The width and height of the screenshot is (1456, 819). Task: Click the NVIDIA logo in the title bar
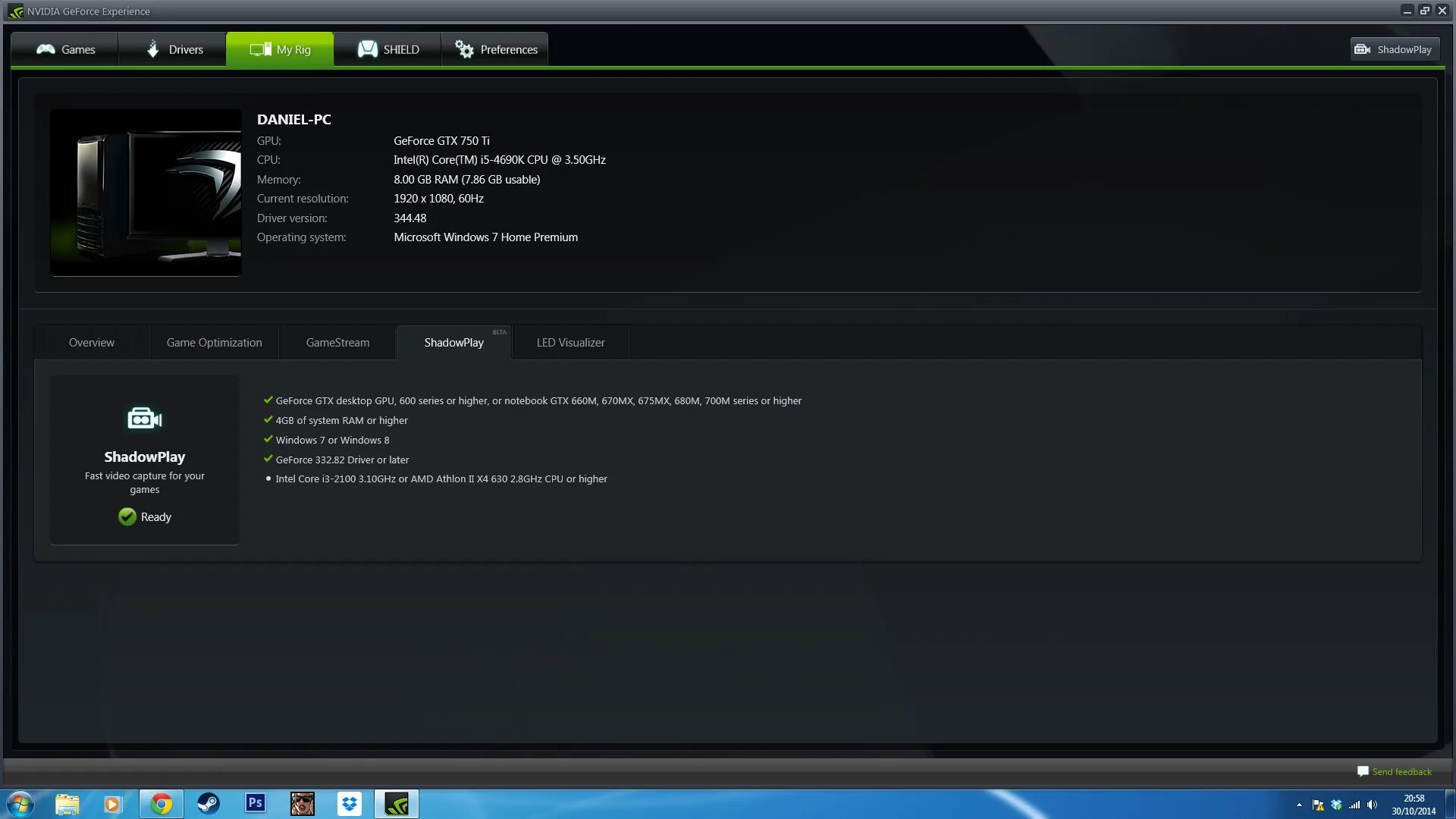click(16, 11)
